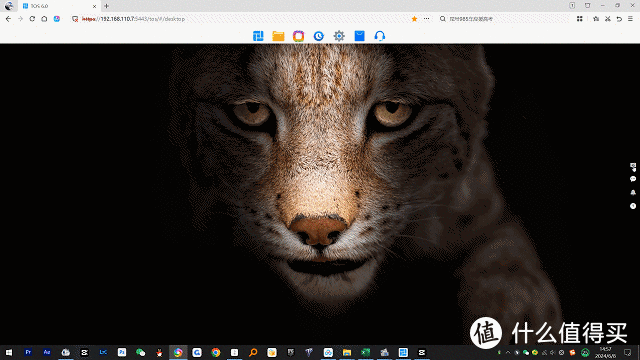Click the scissors screenshot tool icon
This screenshot has width=640, height=360.
pyautogui.click(x=608, y=19)
